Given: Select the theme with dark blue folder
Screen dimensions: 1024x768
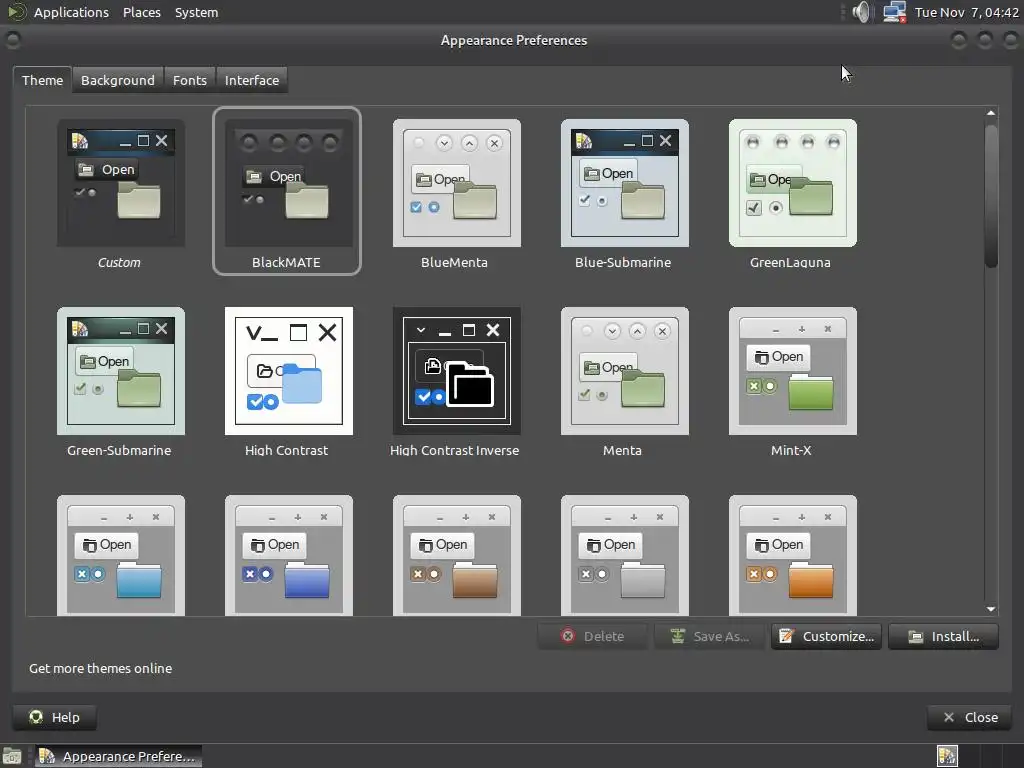Looking at the screenshot, I should click(289, 555).
